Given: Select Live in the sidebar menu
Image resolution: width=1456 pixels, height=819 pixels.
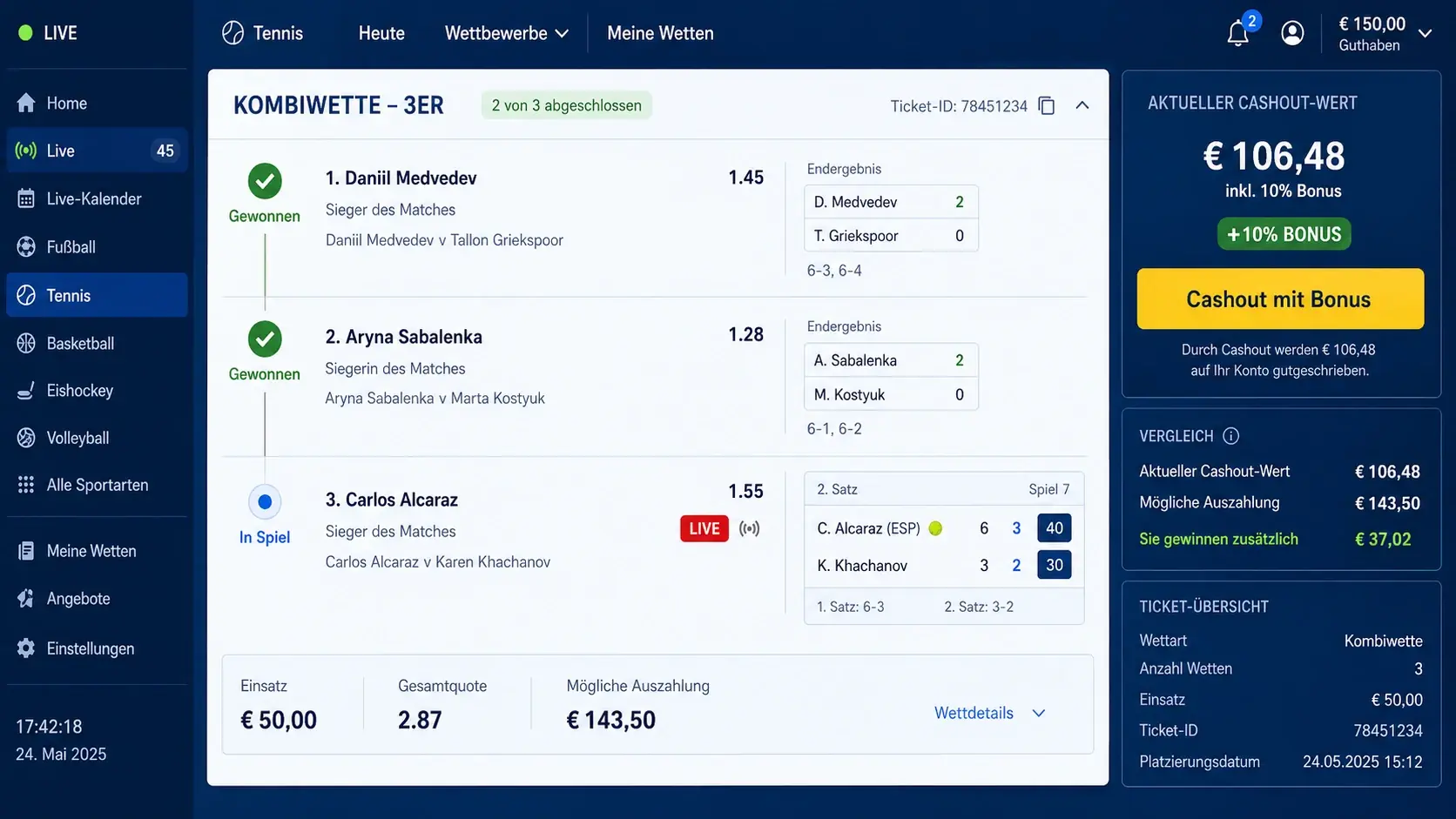Looking at the screenshot, I should coord(97,151).
